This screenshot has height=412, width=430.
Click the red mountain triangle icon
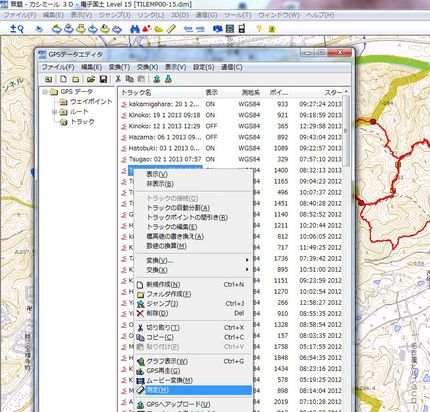pyautogui.click(x=146, y=29)
